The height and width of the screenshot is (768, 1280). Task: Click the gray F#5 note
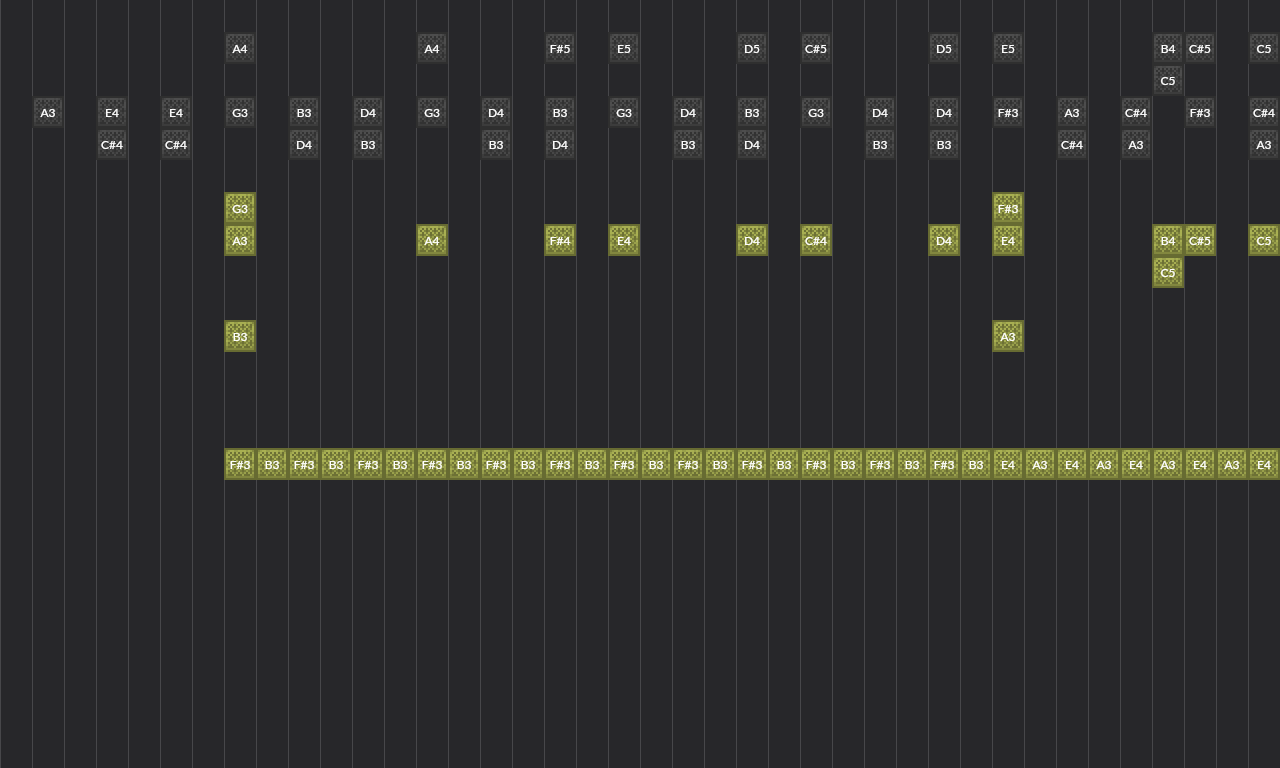[x=560, y=48]
